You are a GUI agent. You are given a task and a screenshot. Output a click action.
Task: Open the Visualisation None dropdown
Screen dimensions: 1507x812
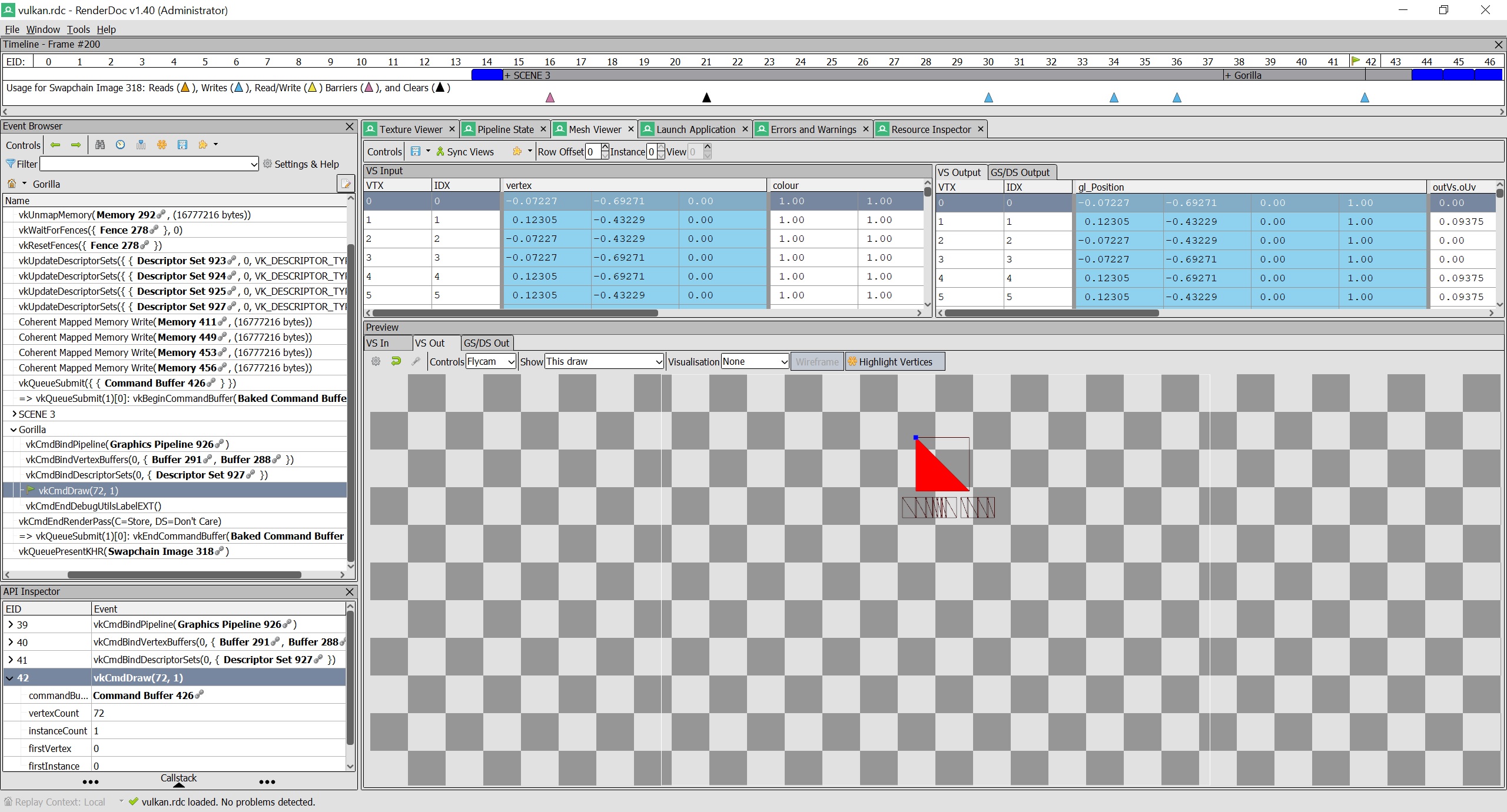pos(755,361)
